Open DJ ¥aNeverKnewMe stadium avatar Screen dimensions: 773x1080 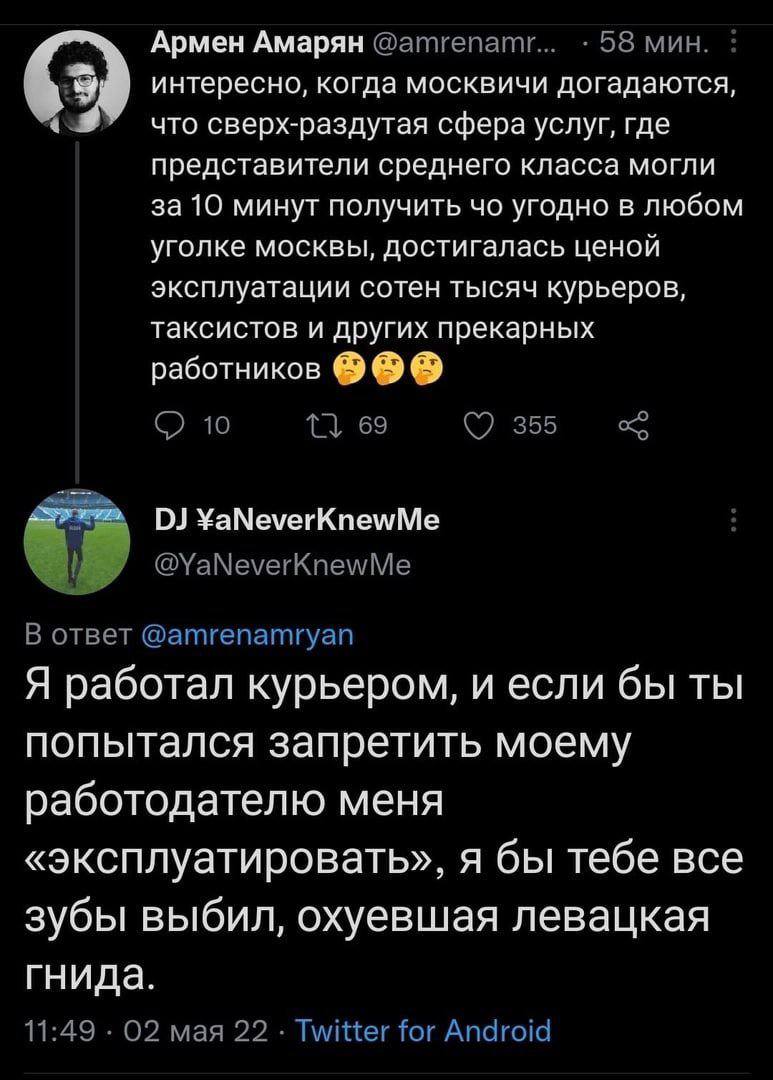(76, 542)
